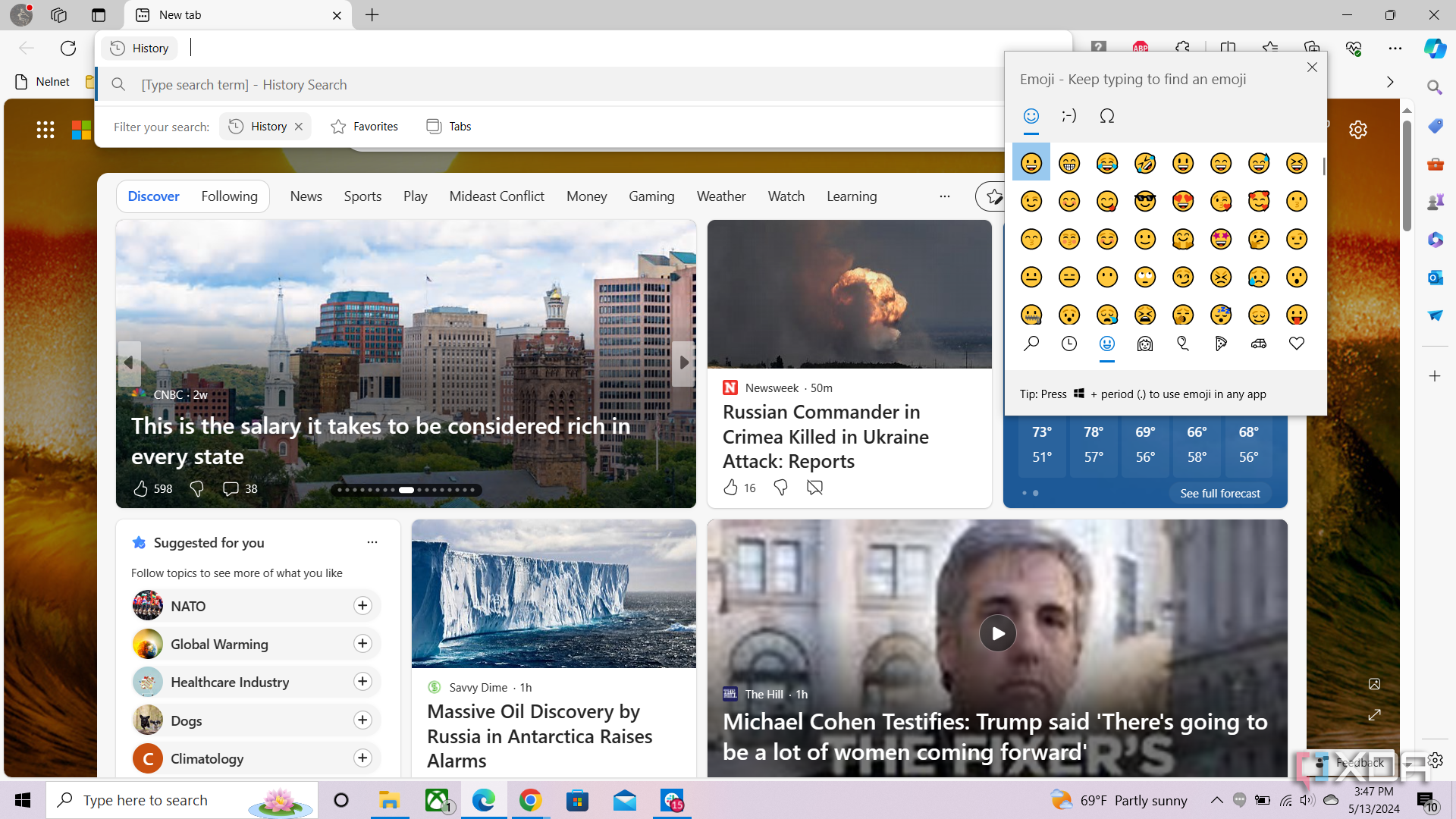Image resolution: width=1456 pixels, height=819 pixels.
Task: Open Suggested for you options menu
Action: point(372,542)
